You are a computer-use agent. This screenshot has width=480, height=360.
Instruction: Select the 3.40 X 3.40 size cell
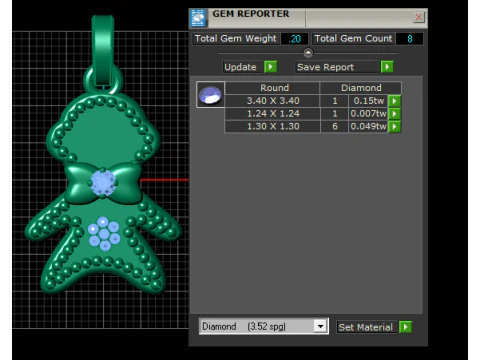273,101
